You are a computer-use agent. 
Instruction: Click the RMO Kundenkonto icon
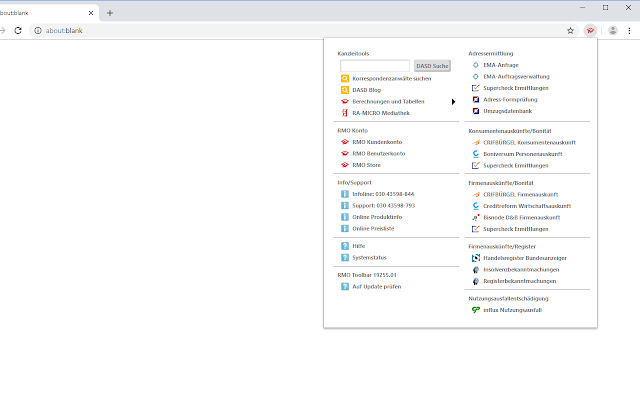pos(345,142)
